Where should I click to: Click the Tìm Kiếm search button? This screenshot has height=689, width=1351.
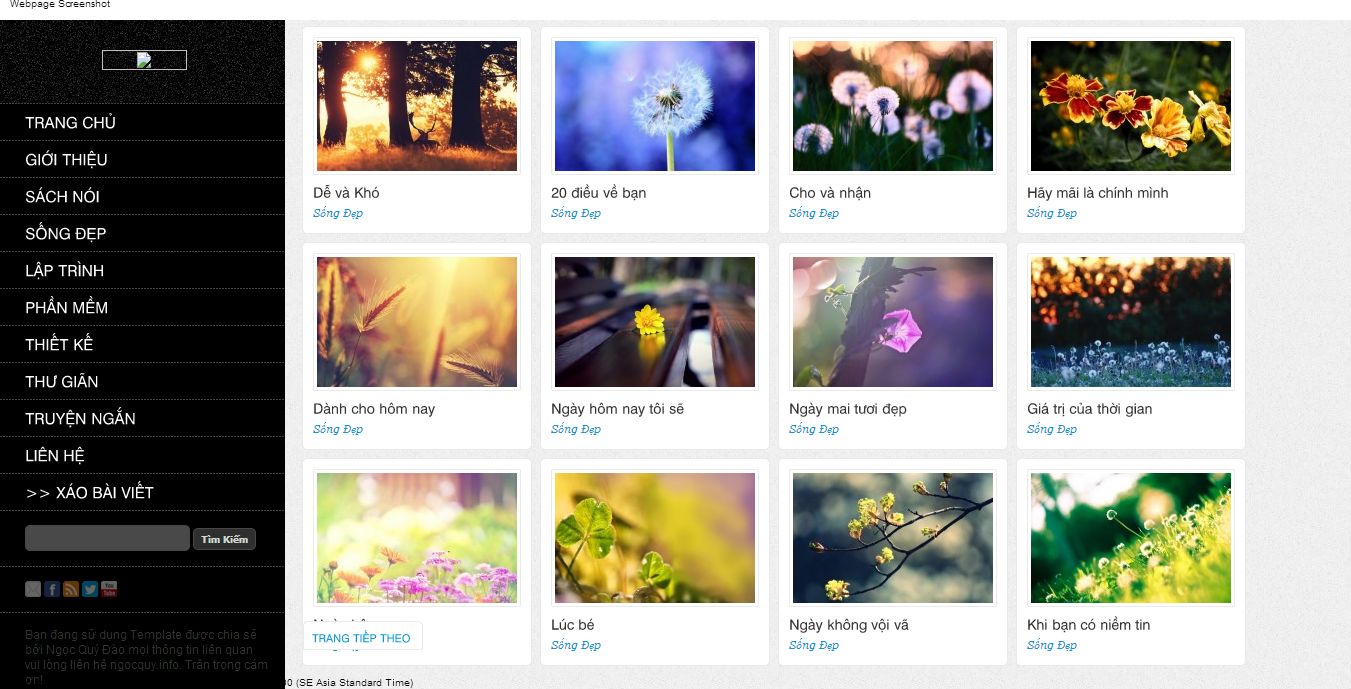[224, 539]
